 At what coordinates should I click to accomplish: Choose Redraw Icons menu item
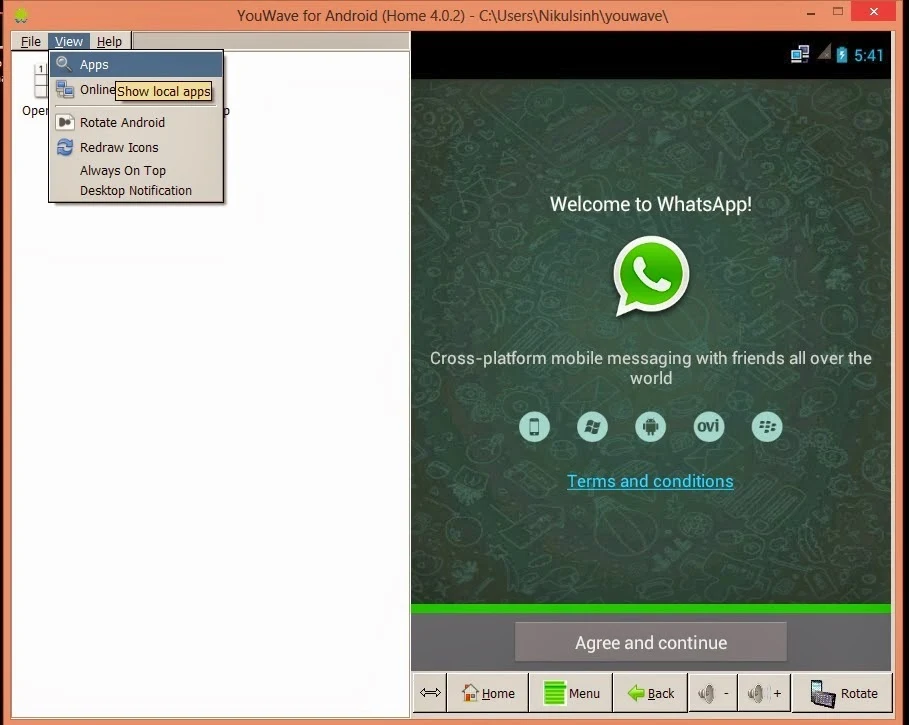(x=136, y=147)
